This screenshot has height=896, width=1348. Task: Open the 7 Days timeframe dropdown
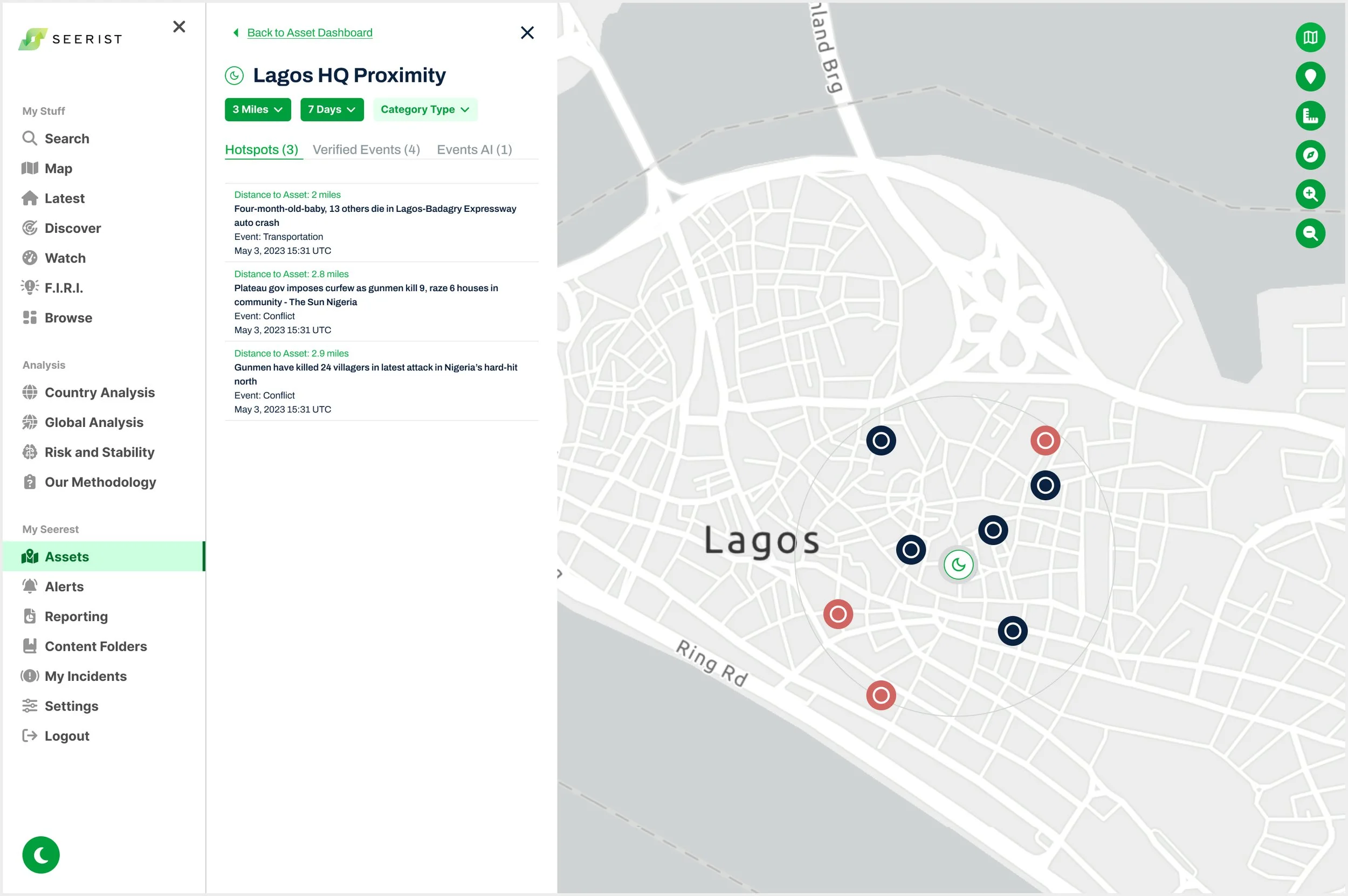click(332, 110)
